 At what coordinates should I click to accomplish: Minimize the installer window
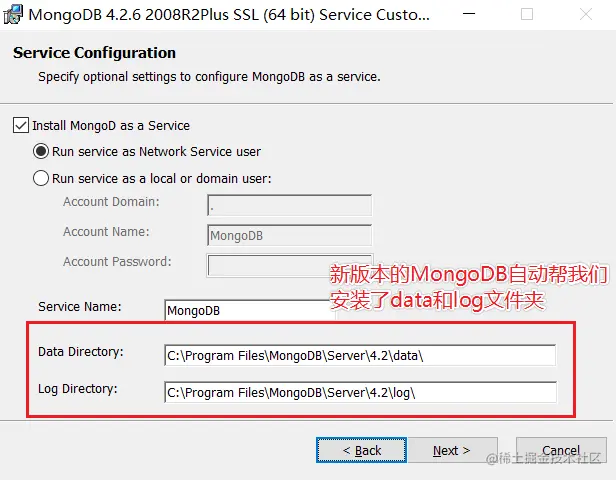[x=469, y=14]
